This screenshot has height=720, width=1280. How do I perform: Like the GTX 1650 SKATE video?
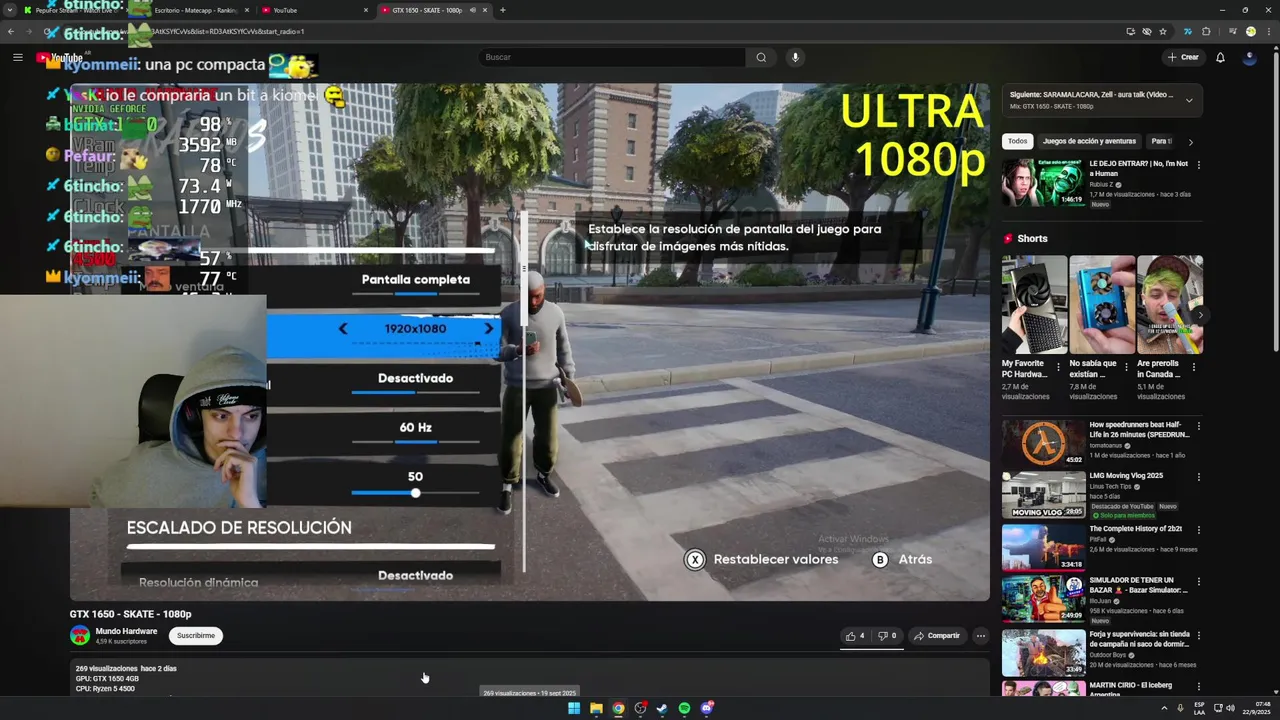pyautogui.click(x=855, y=636)
